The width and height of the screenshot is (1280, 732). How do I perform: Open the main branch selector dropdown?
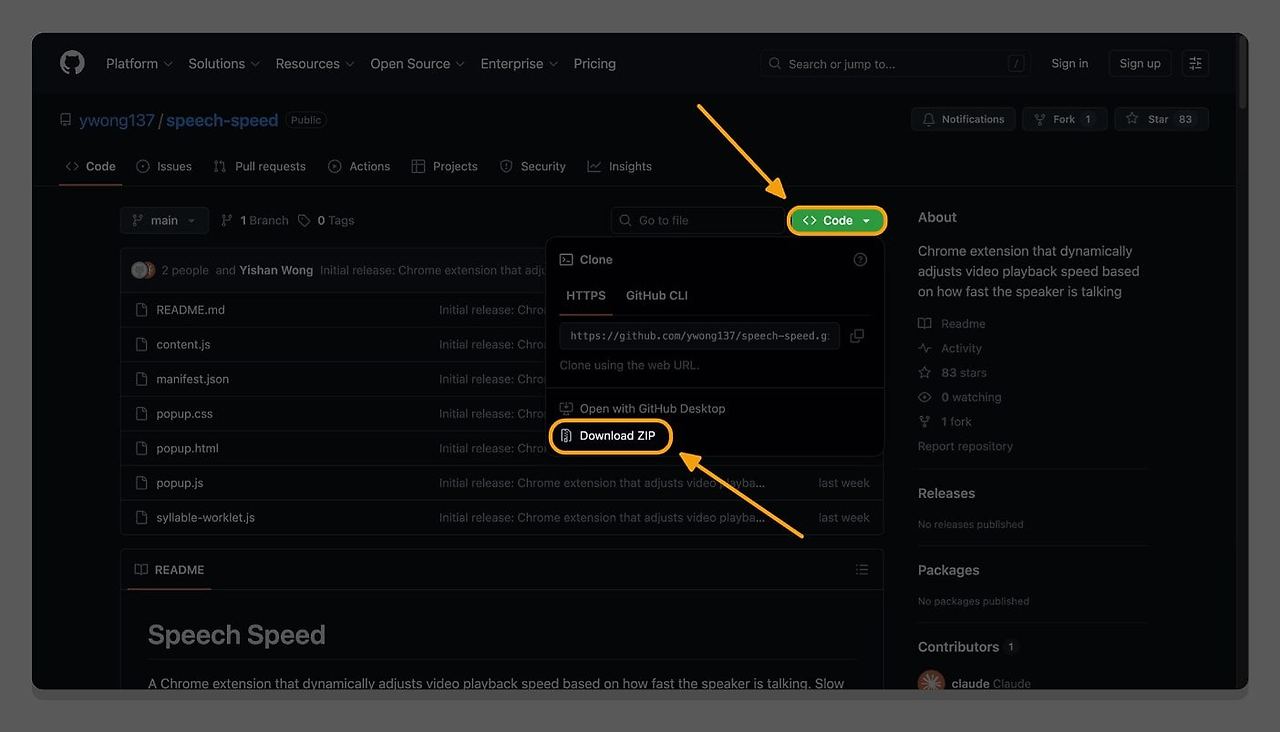[164, 220]
